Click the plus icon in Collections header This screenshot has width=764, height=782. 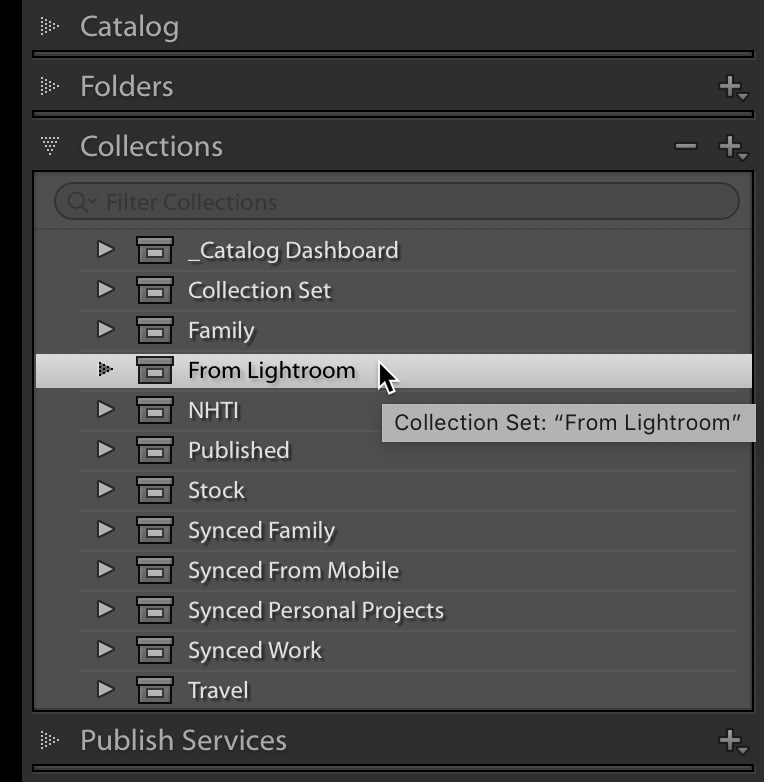tap(733, 147)
